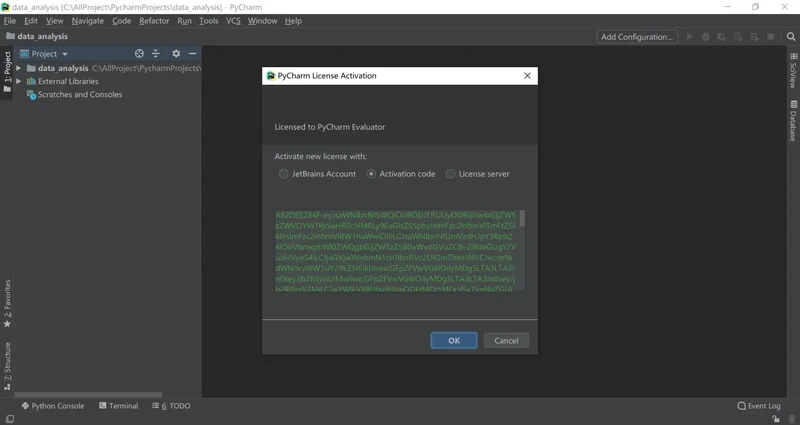Click the Project panel settings gear icon

pos(176,54)
